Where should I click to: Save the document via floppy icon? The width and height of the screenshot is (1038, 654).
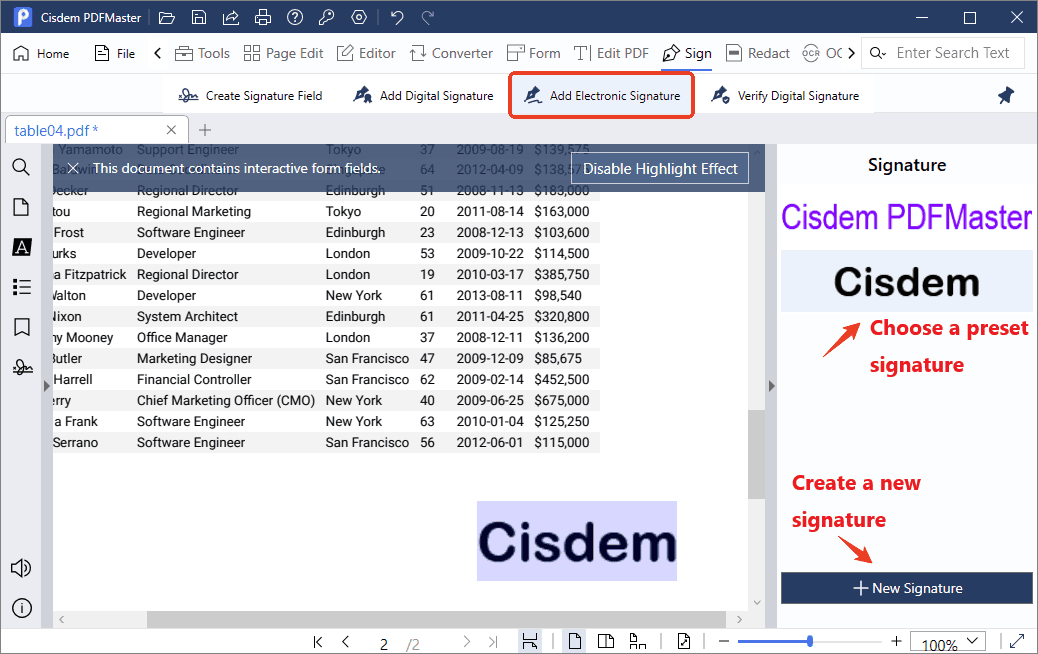pyautogui.click(x=199, y=17)
